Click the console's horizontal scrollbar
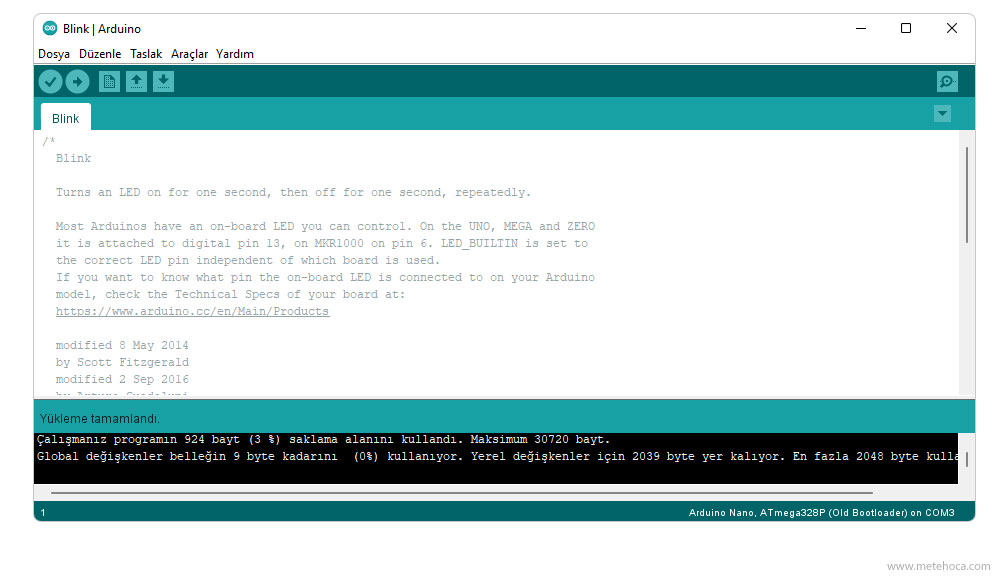This screenshot has height=576, width=1000. click(461, 492)
